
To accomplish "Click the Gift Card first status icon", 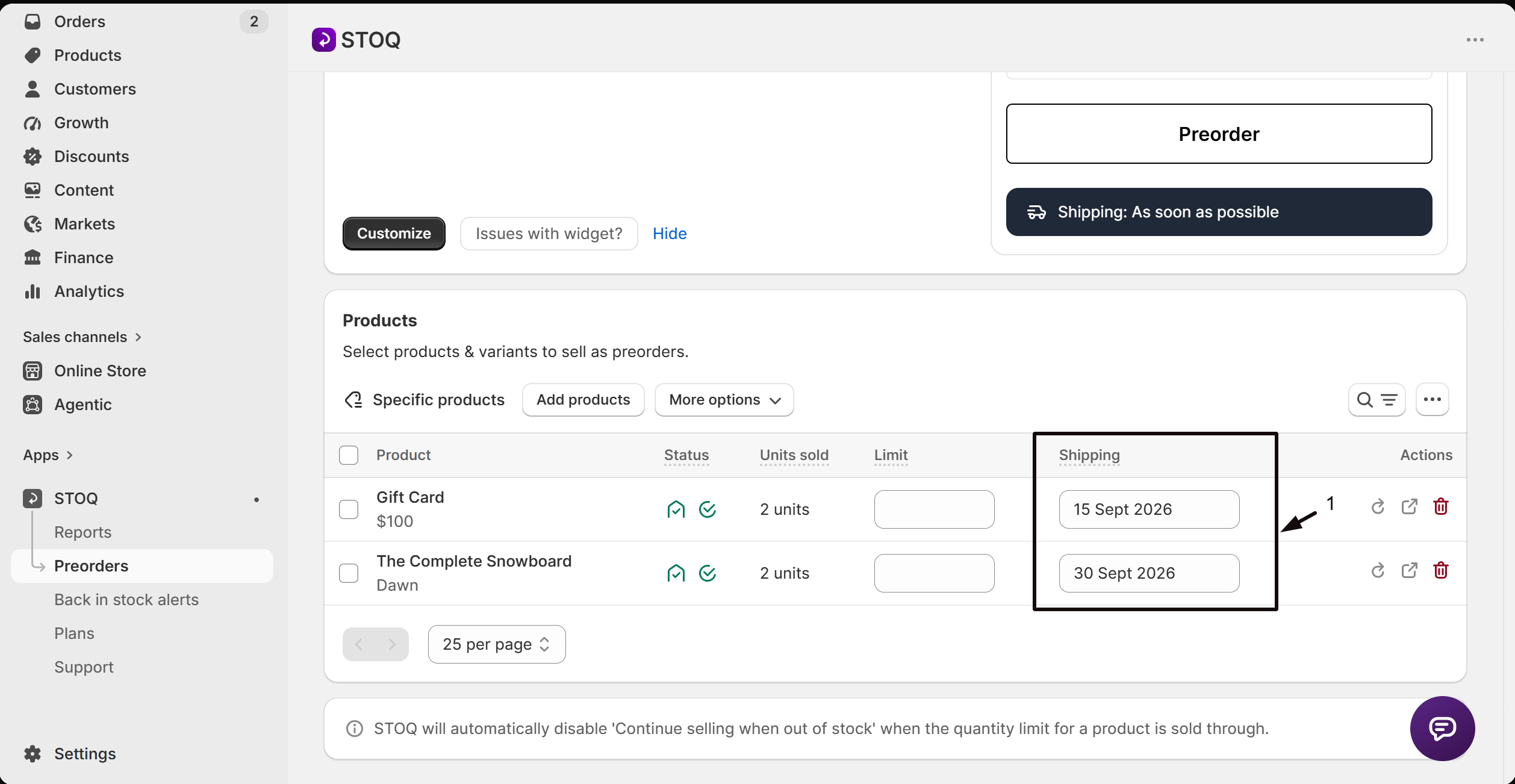I will tap(676, 509).
